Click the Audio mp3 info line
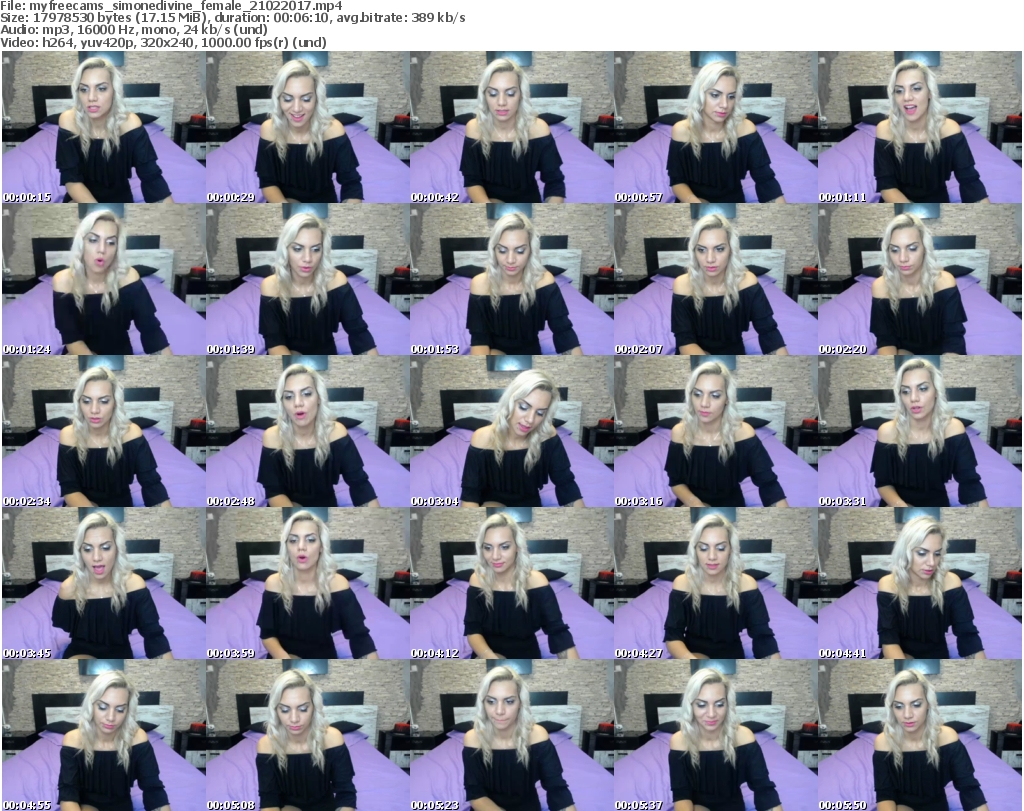Viewport: 1024px width, 811px height. [133, 30]
